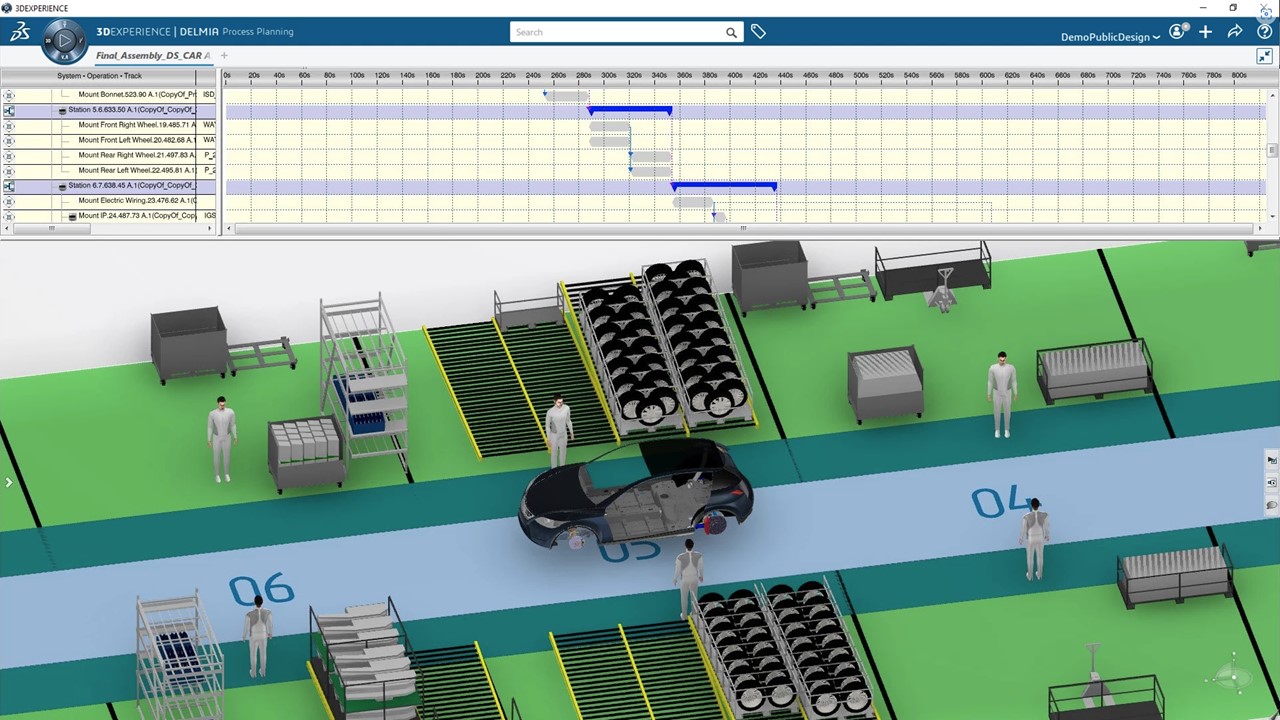Open the user profile icon
The width and height of the screenshot is (1280, 720).
click(x=1177, y=32)
